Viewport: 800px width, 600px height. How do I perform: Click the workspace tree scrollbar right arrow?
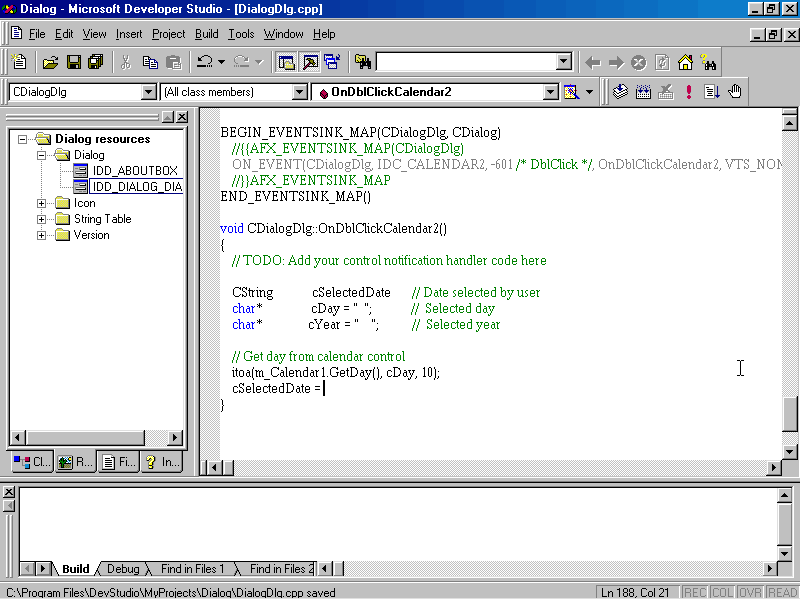coord(174,437)
